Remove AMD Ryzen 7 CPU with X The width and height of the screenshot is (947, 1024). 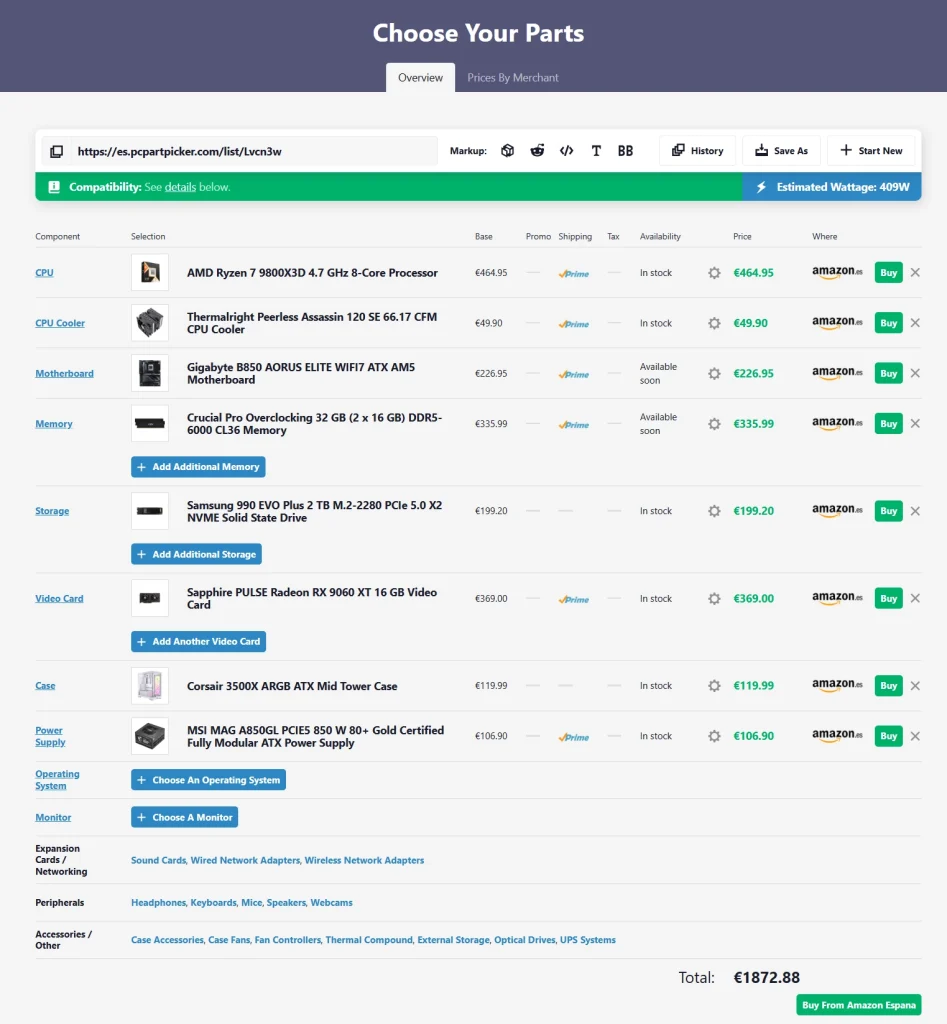click(x=915, y=272)
